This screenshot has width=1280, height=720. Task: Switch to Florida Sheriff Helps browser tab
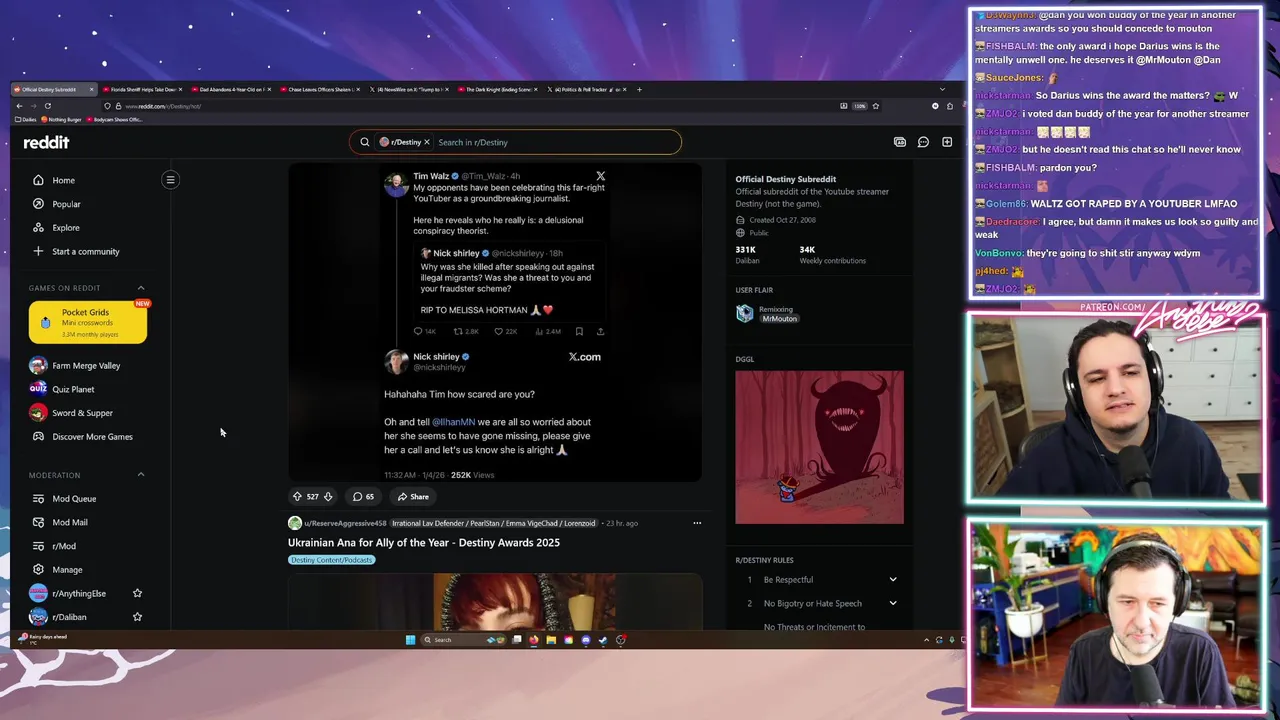(142, 89)
